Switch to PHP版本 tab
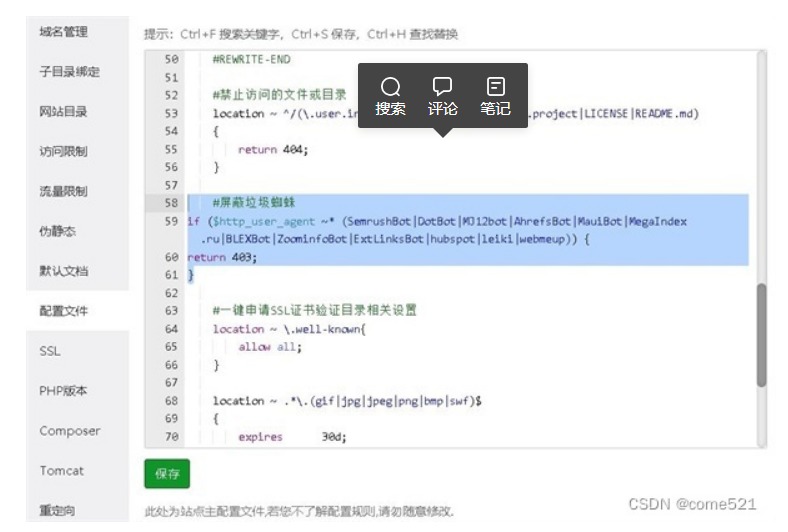 tap(63, 390)
